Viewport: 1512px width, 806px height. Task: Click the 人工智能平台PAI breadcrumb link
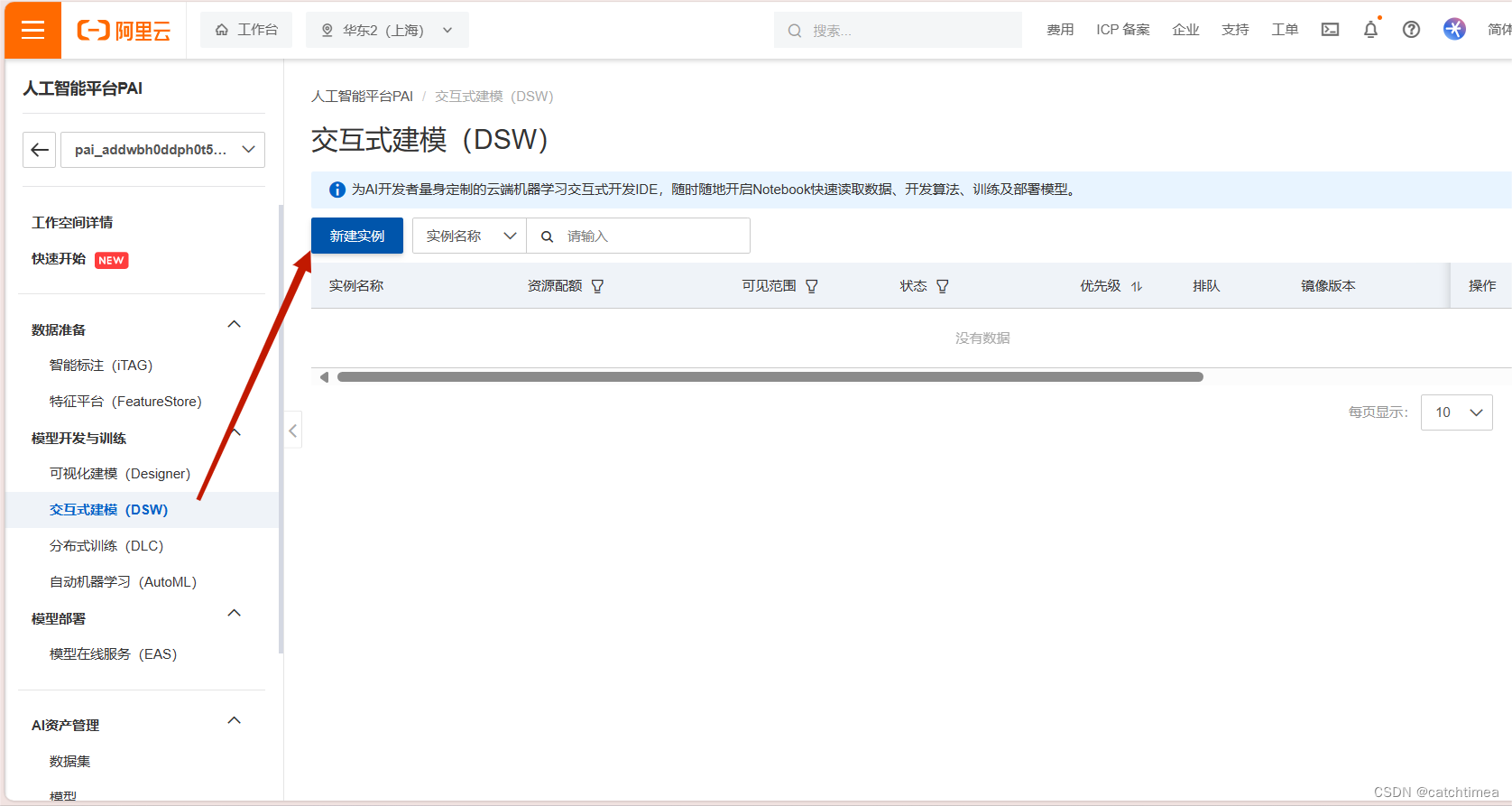(x=362, y=97)
